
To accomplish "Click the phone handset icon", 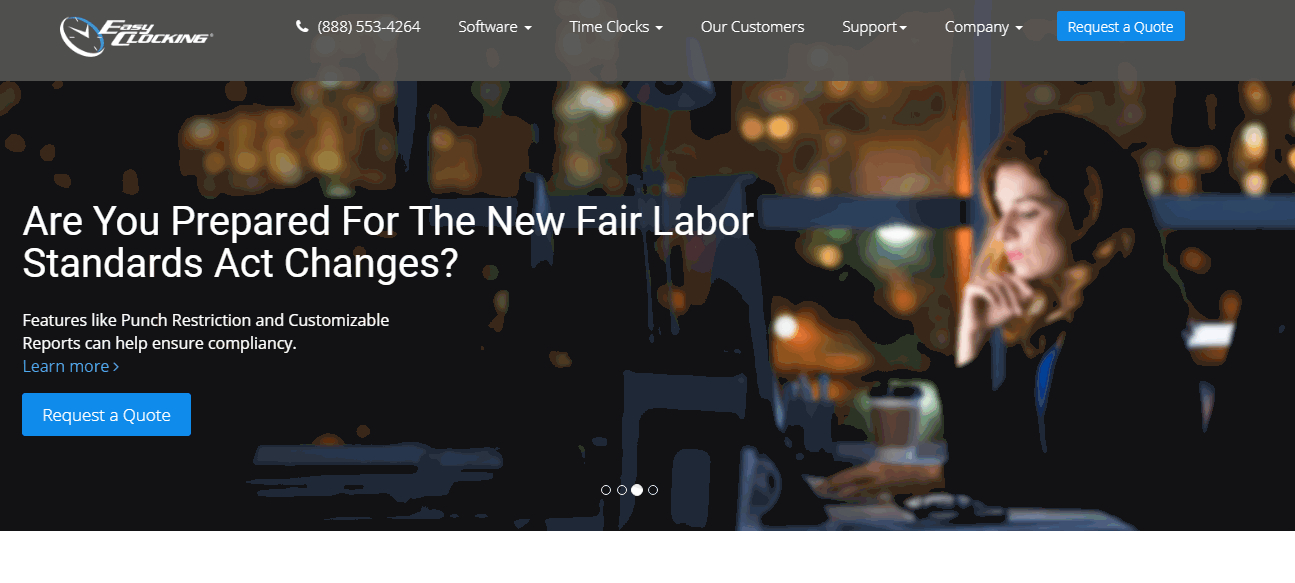I will click(302, 27).
